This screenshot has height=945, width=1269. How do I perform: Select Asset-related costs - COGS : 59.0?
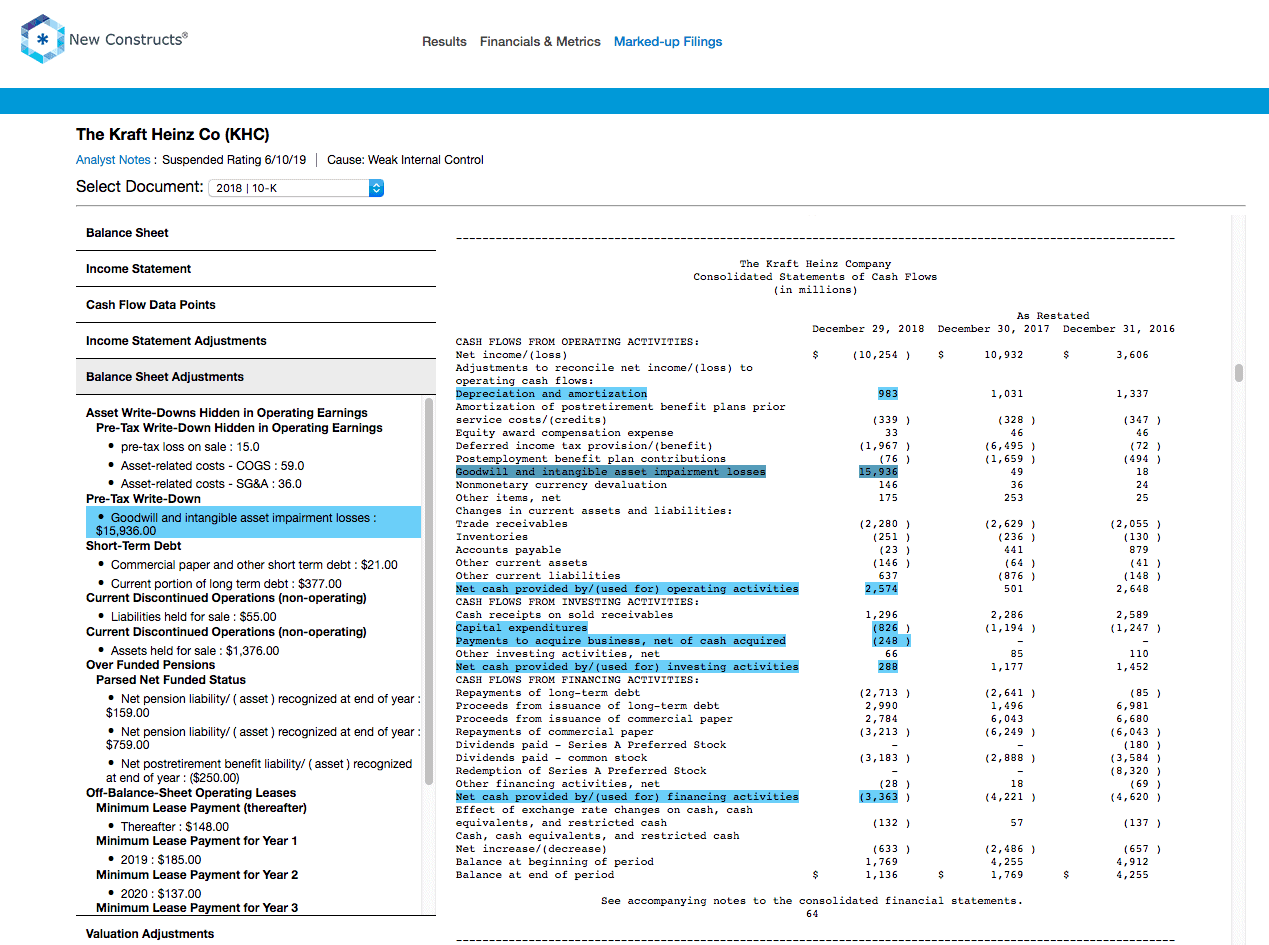(x=213, y=466)
